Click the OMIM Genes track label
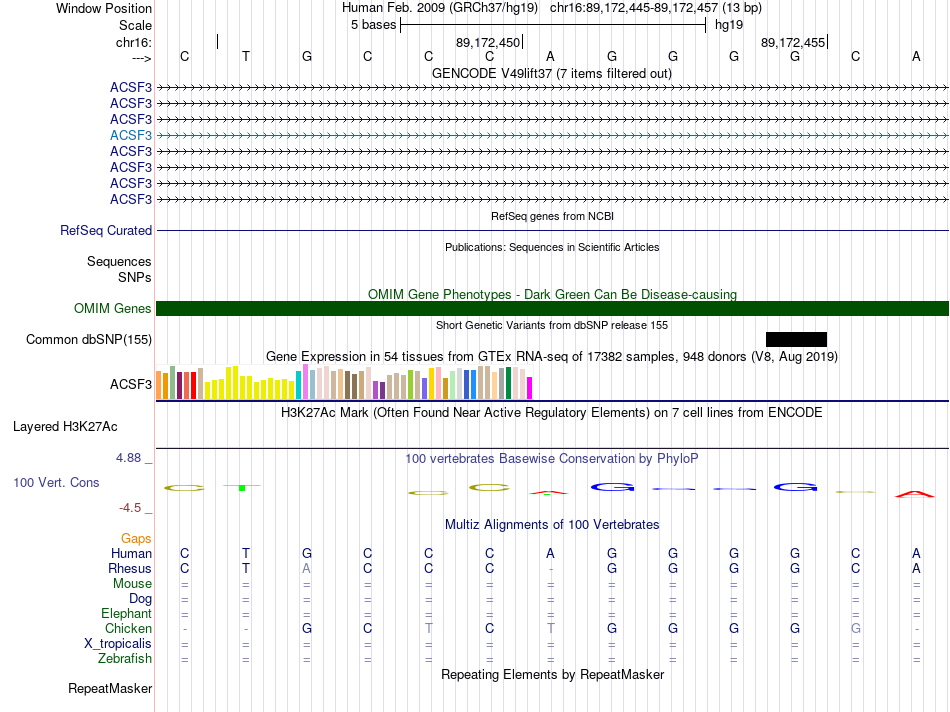Screen dimensions: 950x712 (113, 308)
